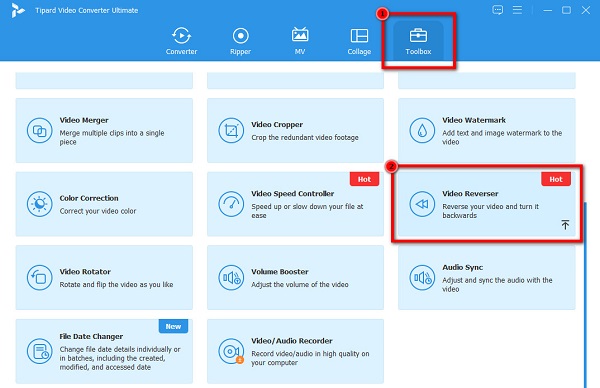This screenshot has height=388, width=600.
Task: Select the Volume Booster speaker icon
Action: (x=231, y=277)
